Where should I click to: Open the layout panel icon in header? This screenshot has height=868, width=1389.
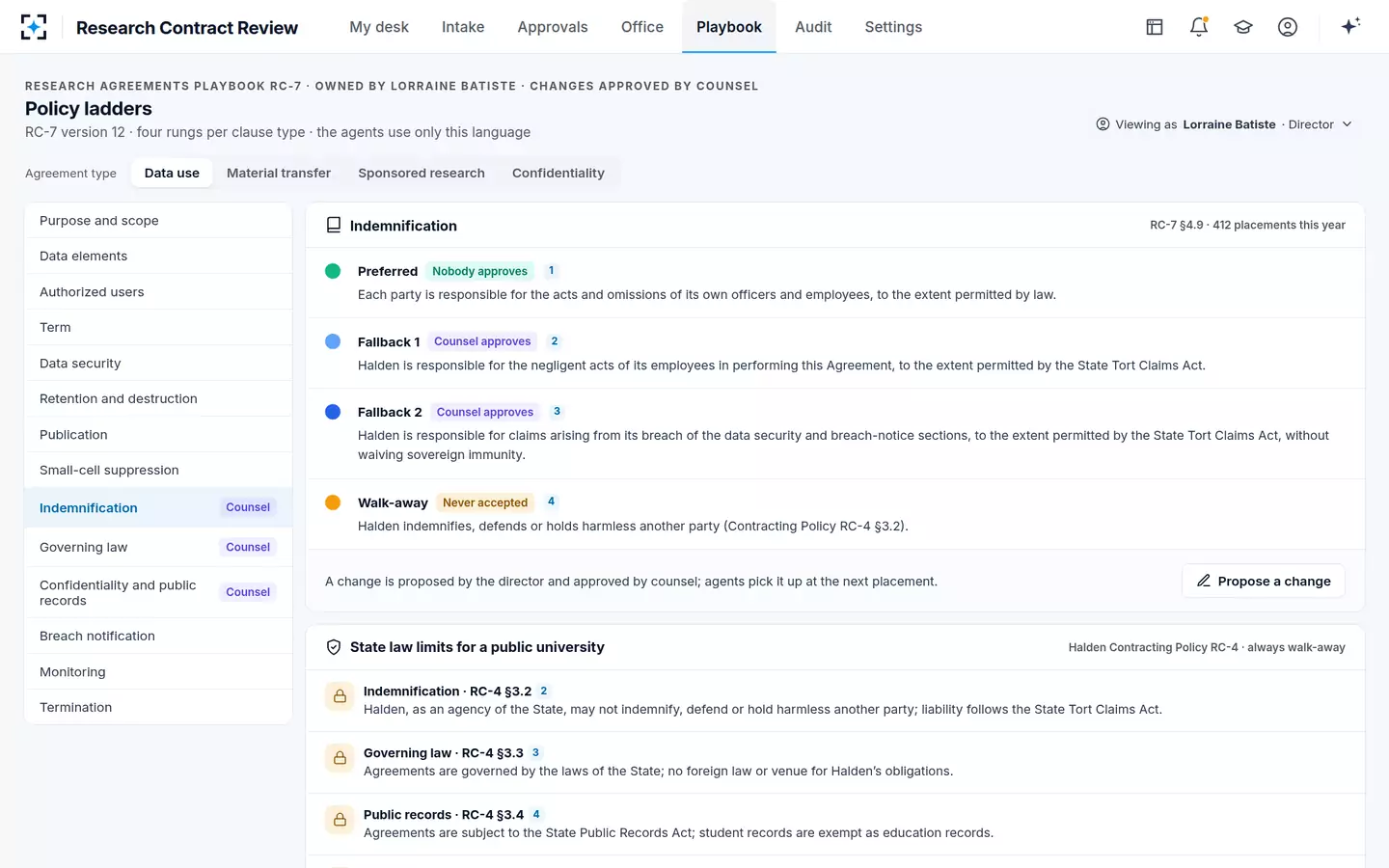coord(1155,27)
